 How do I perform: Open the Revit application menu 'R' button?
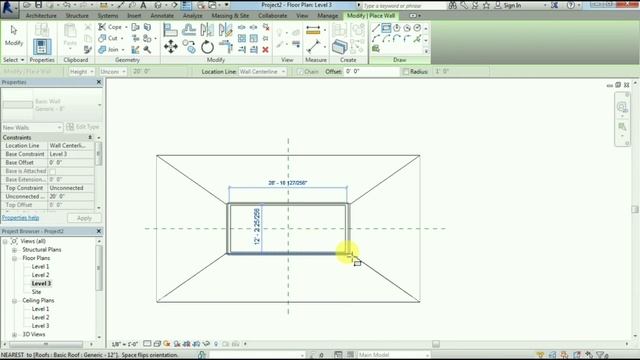(9, 8)
